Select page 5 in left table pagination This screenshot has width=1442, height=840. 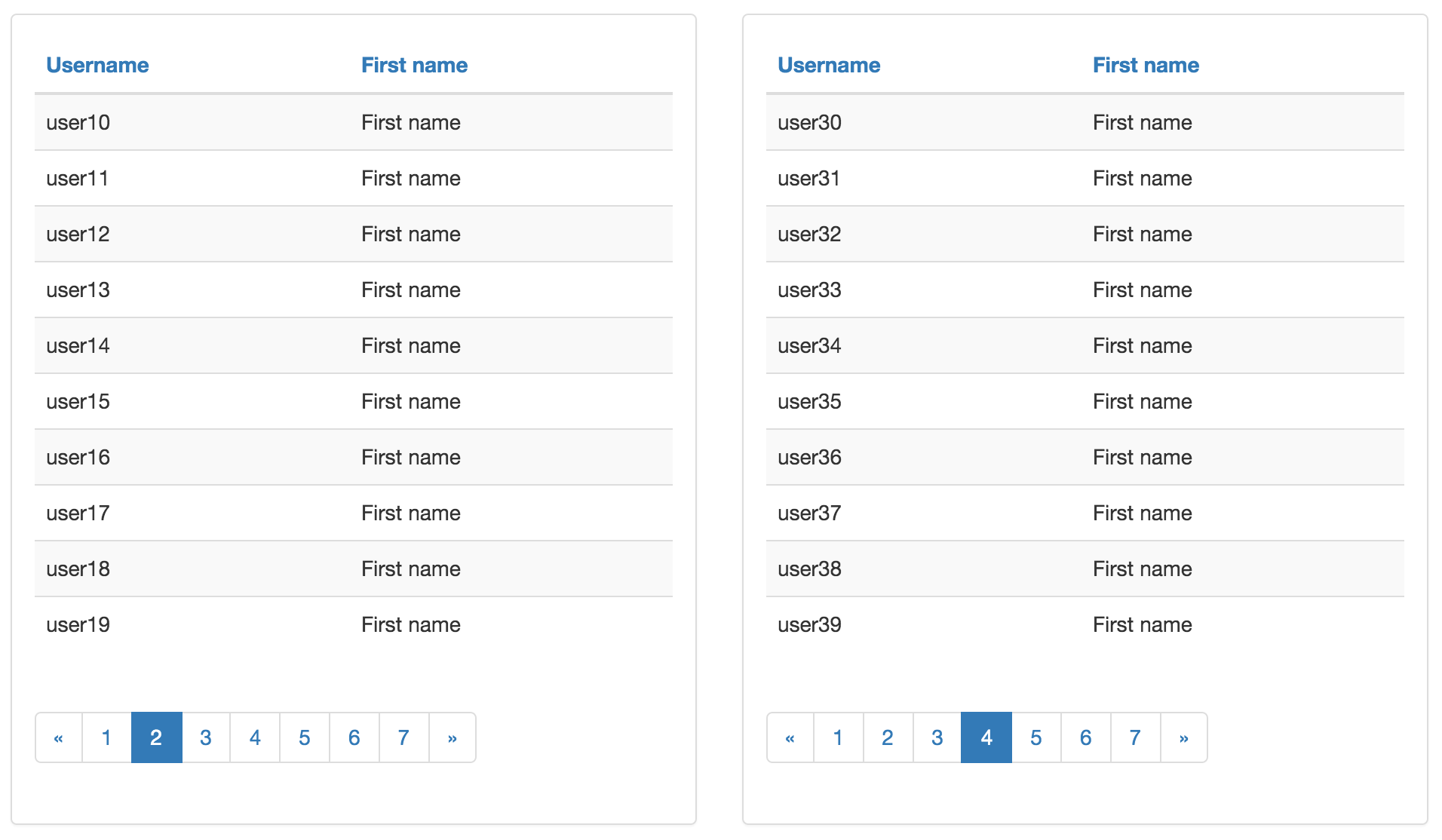point(305,737)
